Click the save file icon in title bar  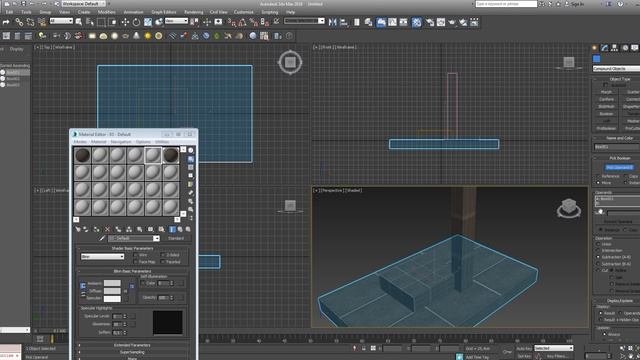(x=23, y=4)
